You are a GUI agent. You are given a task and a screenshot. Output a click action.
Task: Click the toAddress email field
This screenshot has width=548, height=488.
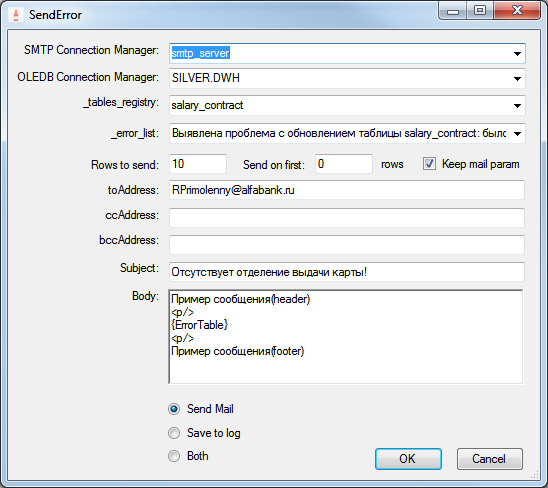pyautogui.click(x=347, y=190)
